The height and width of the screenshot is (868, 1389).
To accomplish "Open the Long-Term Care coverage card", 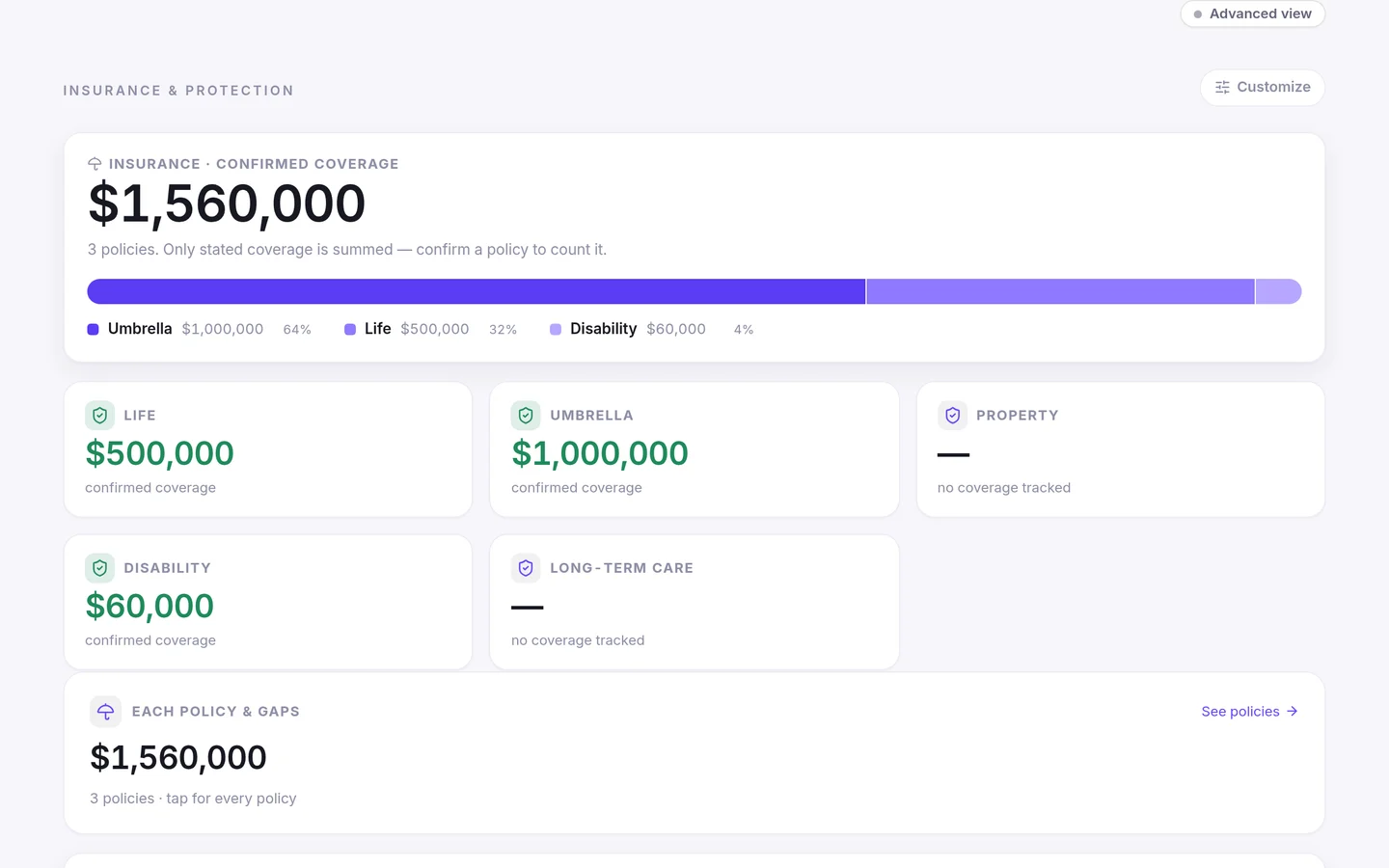I will 694,602.
